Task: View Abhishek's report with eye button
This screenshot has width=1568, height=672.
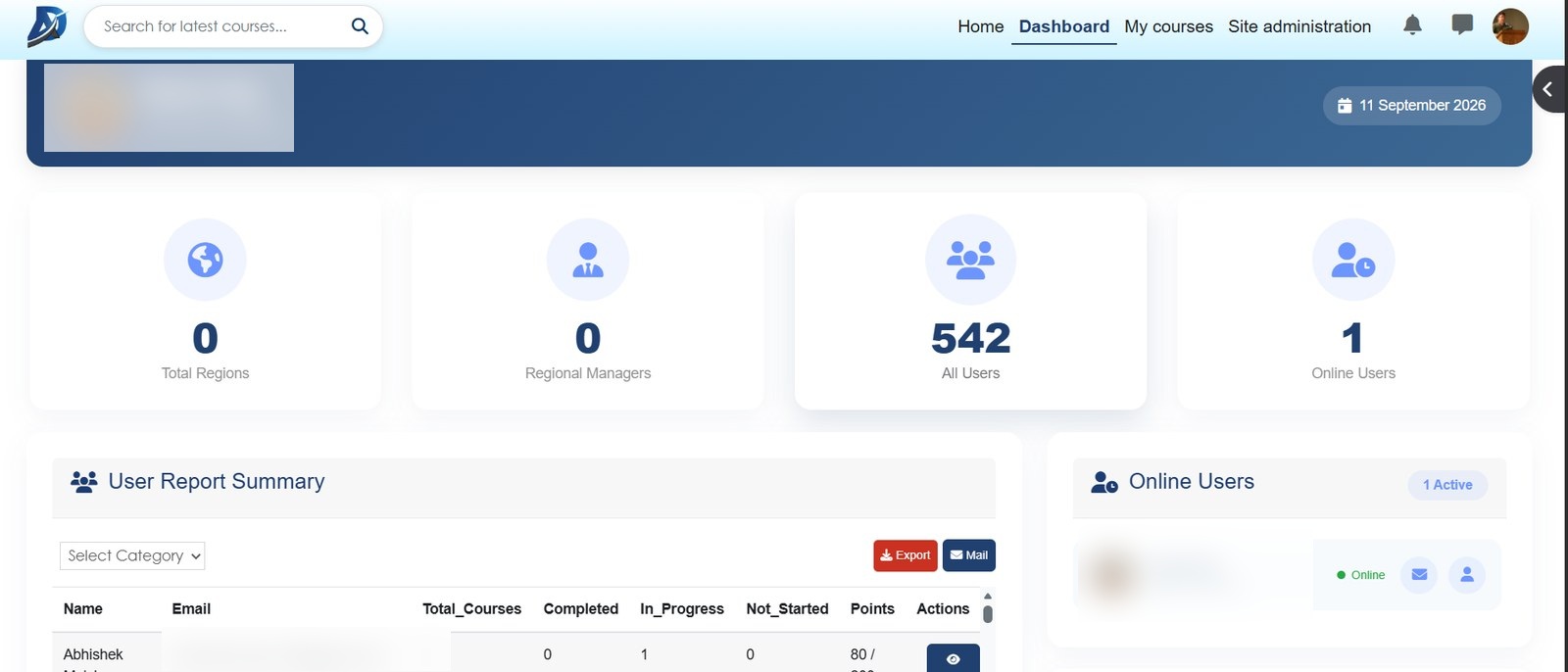Action: click(953, 658)
